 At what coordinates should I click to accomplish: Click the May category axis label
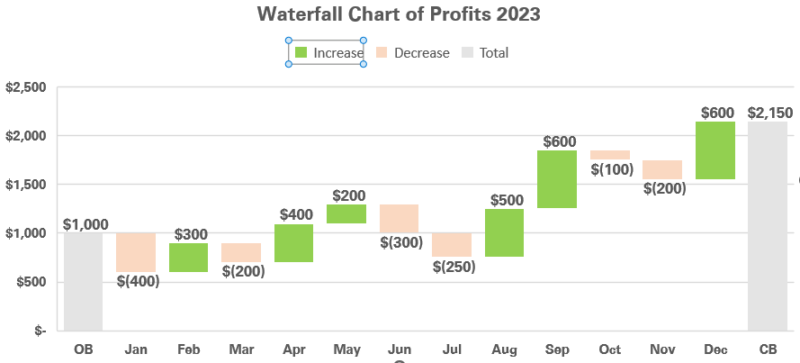347,349
